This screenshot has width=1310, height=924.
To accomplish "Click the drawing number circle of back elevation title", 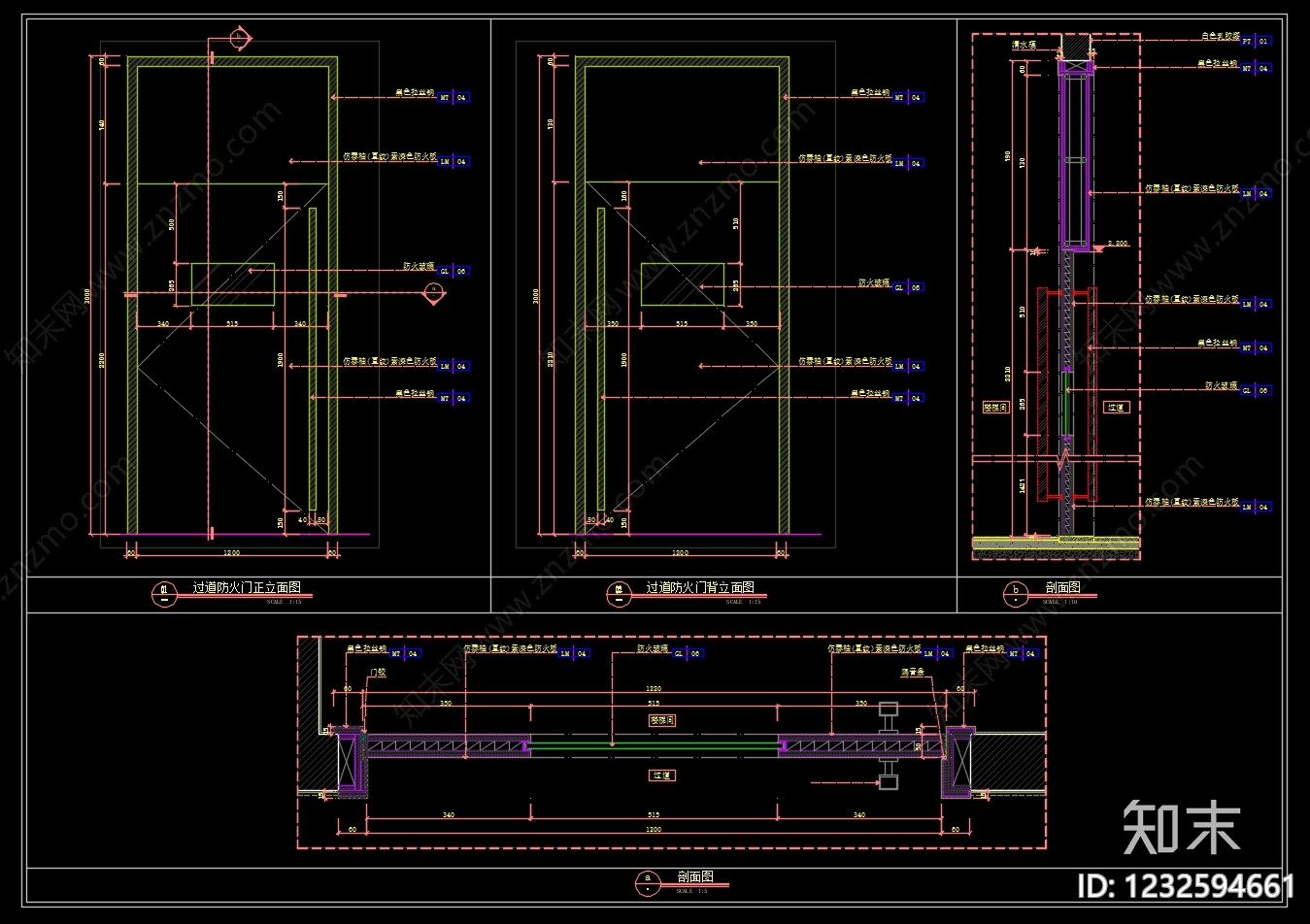I will tap(619, 593).
